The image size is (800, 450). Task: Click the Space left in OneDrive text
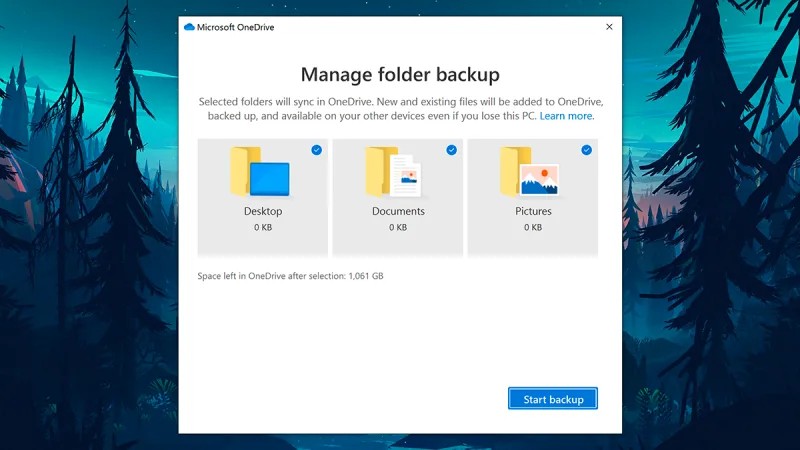pyautogui.click(x=290, y=276)
